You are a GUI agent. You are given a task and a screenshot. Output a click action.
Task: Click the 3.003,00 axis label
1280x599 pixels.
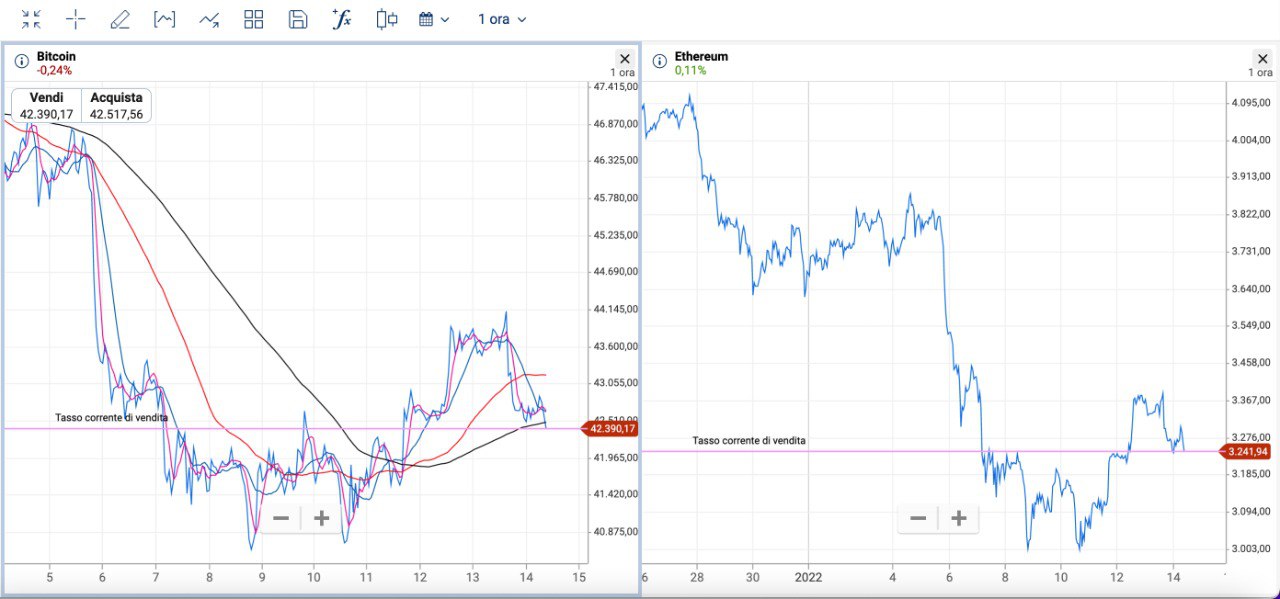1251,548
